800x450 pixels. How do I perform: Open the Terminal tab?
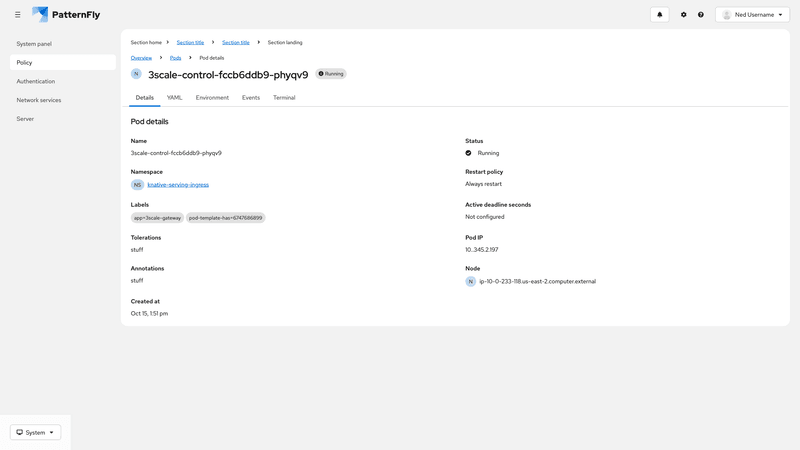(x=284, y=98)
